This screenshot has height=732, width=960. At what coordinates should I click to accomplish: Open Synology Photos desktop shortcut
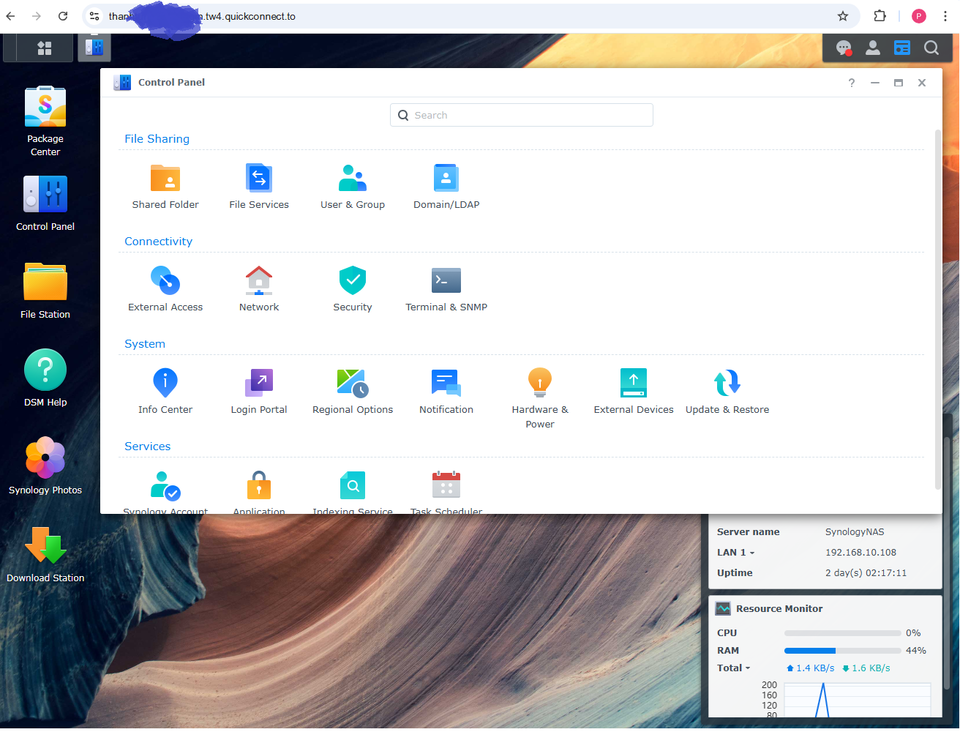[x=45, y=466]
